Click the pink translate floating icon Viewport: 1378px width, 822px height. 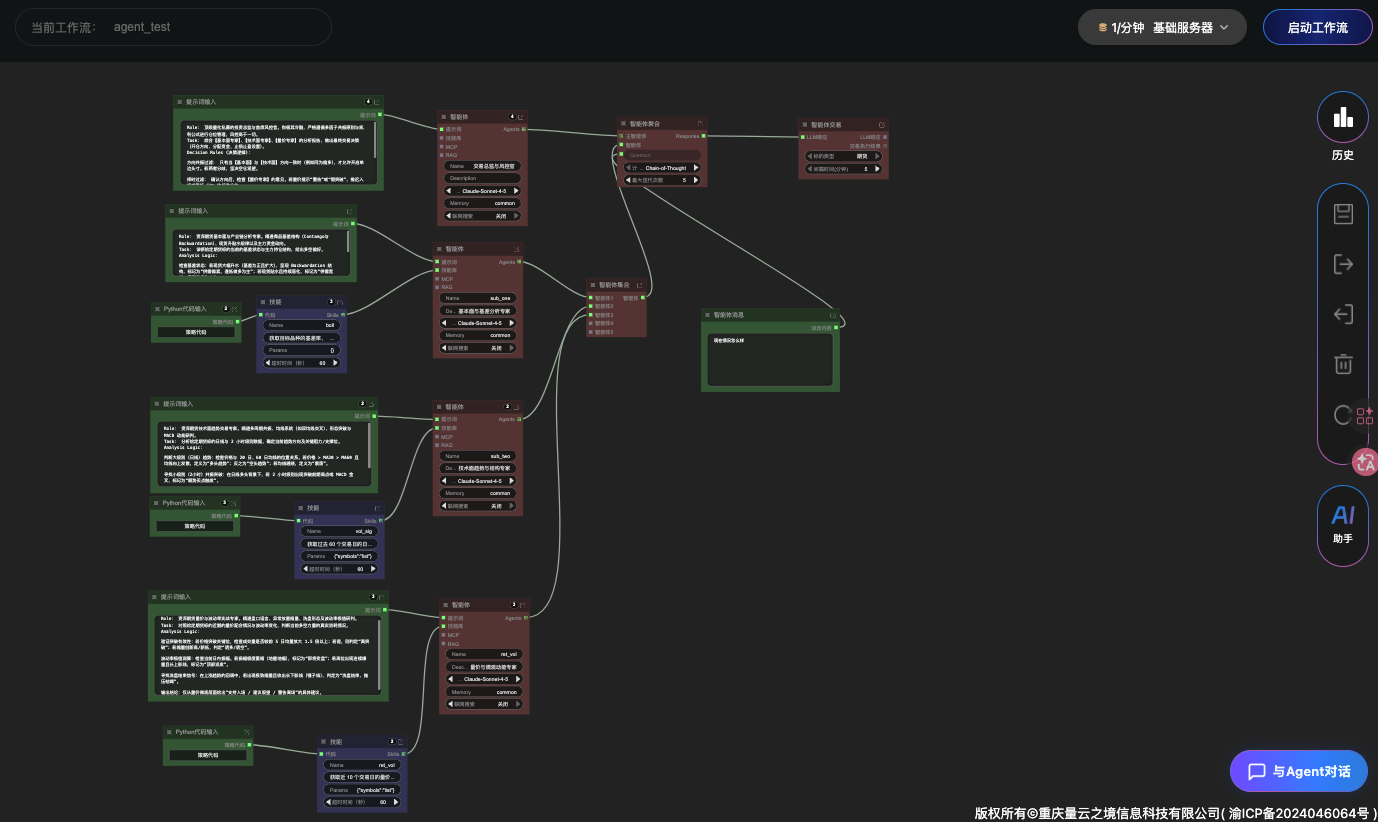click(x=1364, y=461)
